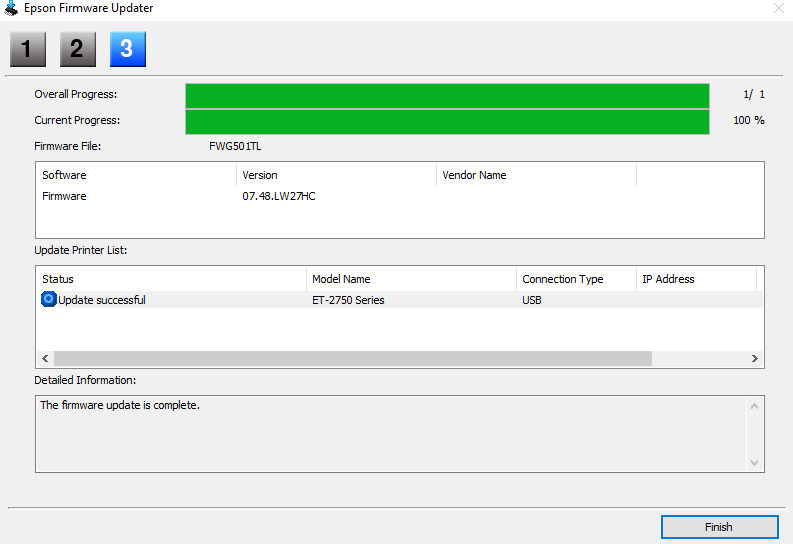Click 'The firmware update is complete.' message
The width and height of the screenshot is (793, 544).
(x=120, y=405)
